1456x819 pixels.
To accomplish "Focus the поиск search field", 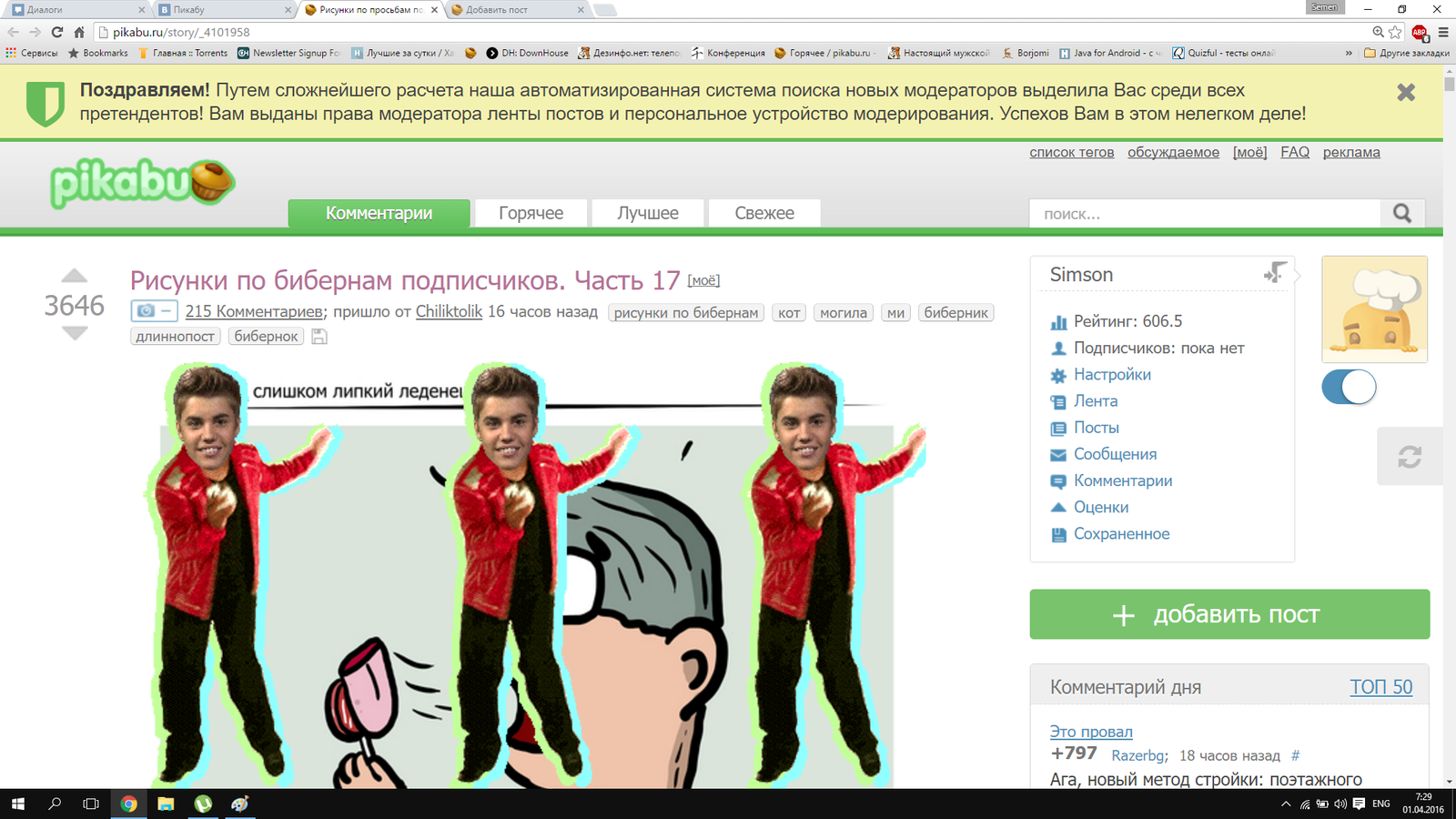I will point(1206,214).
